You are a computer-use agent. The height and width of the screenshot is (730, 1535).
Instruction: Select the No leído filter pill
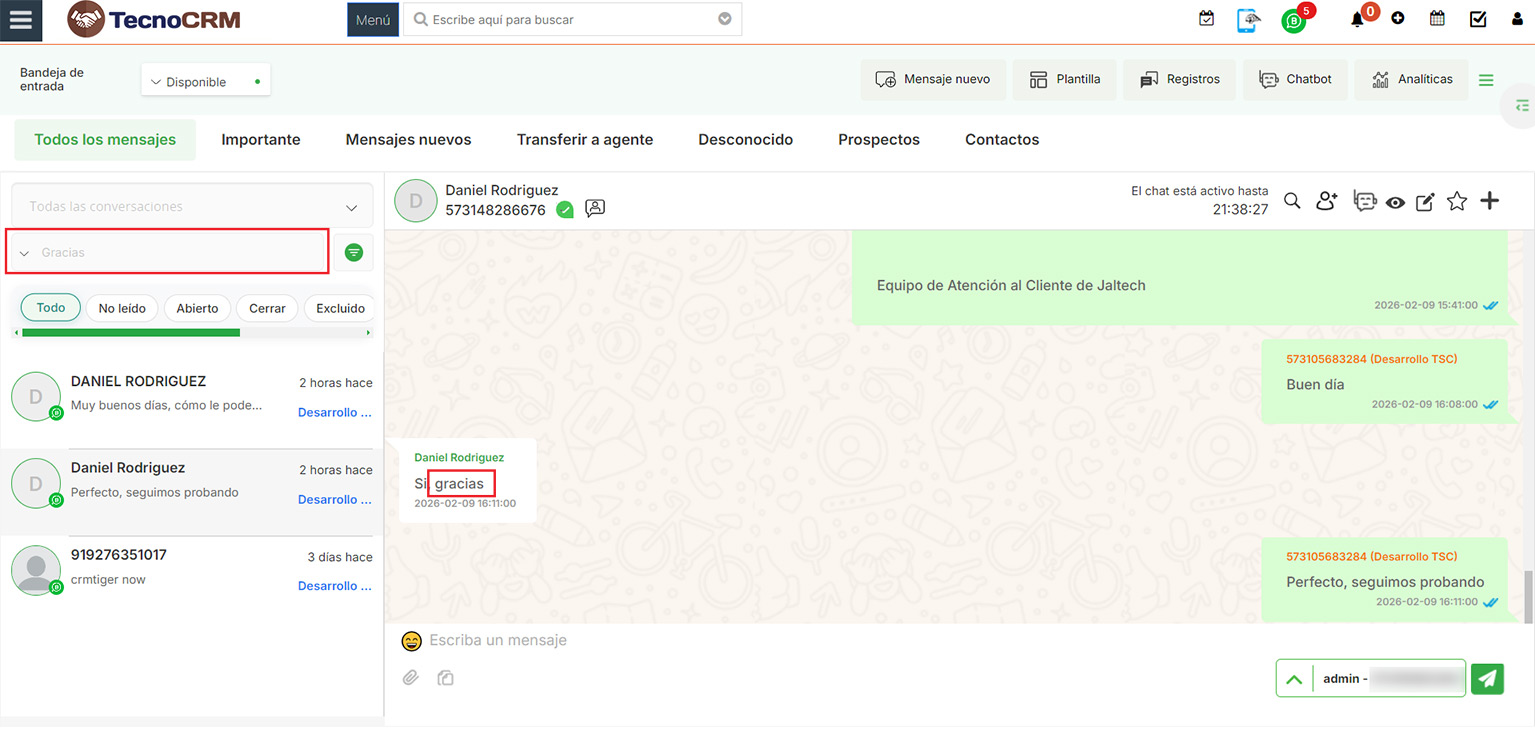122,308
